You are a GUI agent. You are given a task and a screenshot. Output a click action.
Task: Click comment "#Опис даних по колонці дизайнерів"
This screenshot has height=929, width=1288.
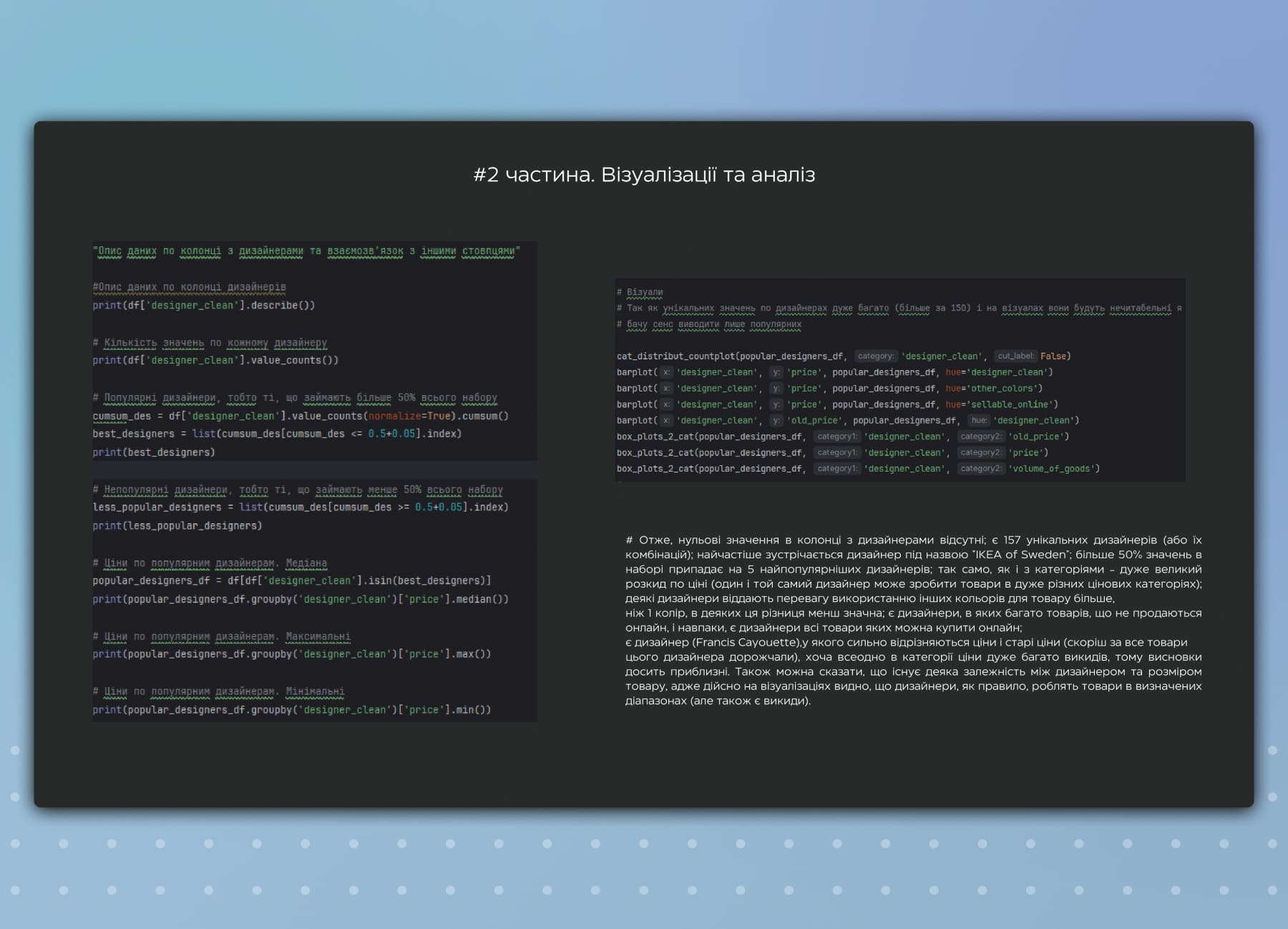pos(189,287)
